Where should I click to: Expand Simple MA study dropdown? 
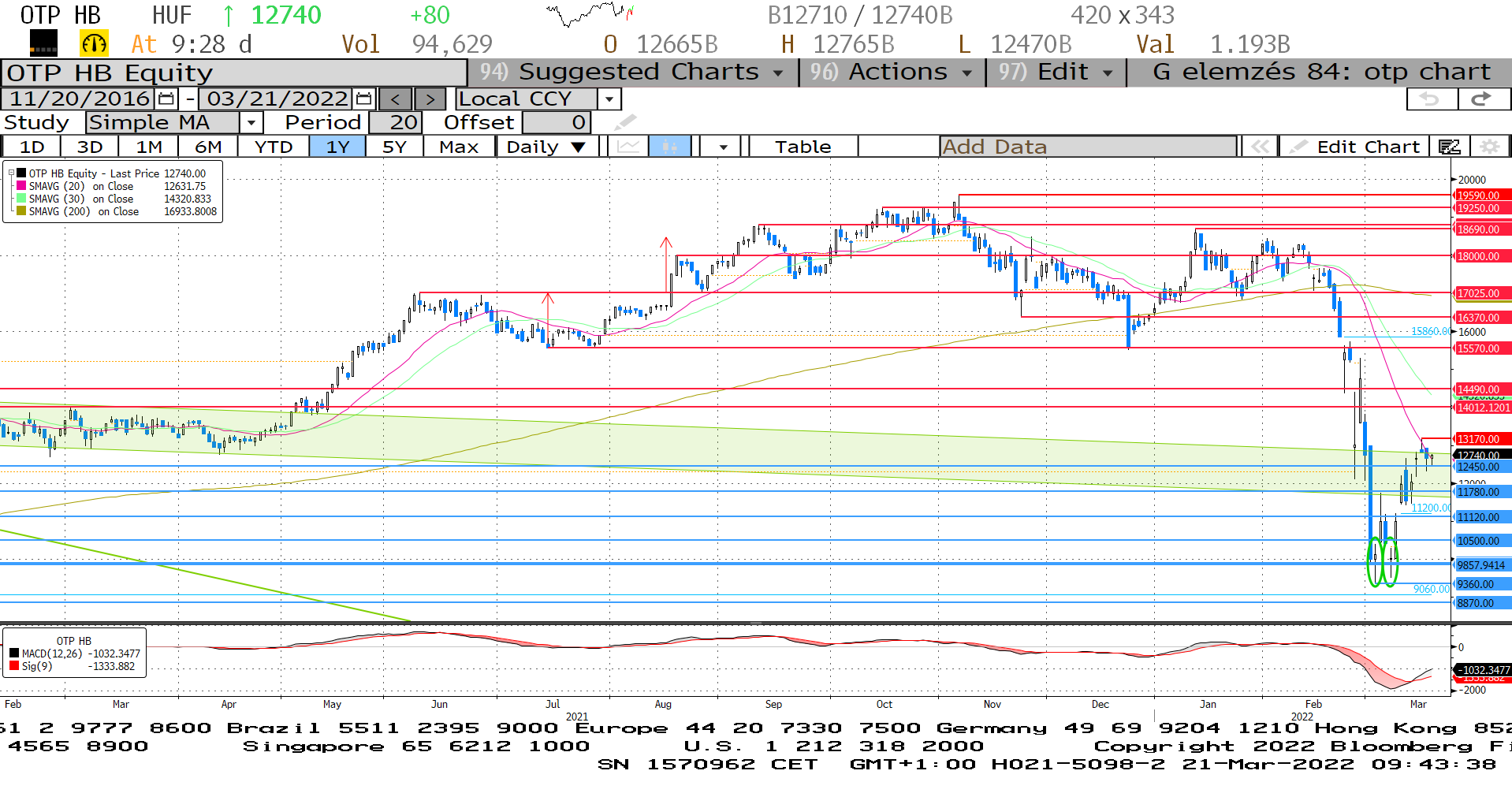coord(251,122)
